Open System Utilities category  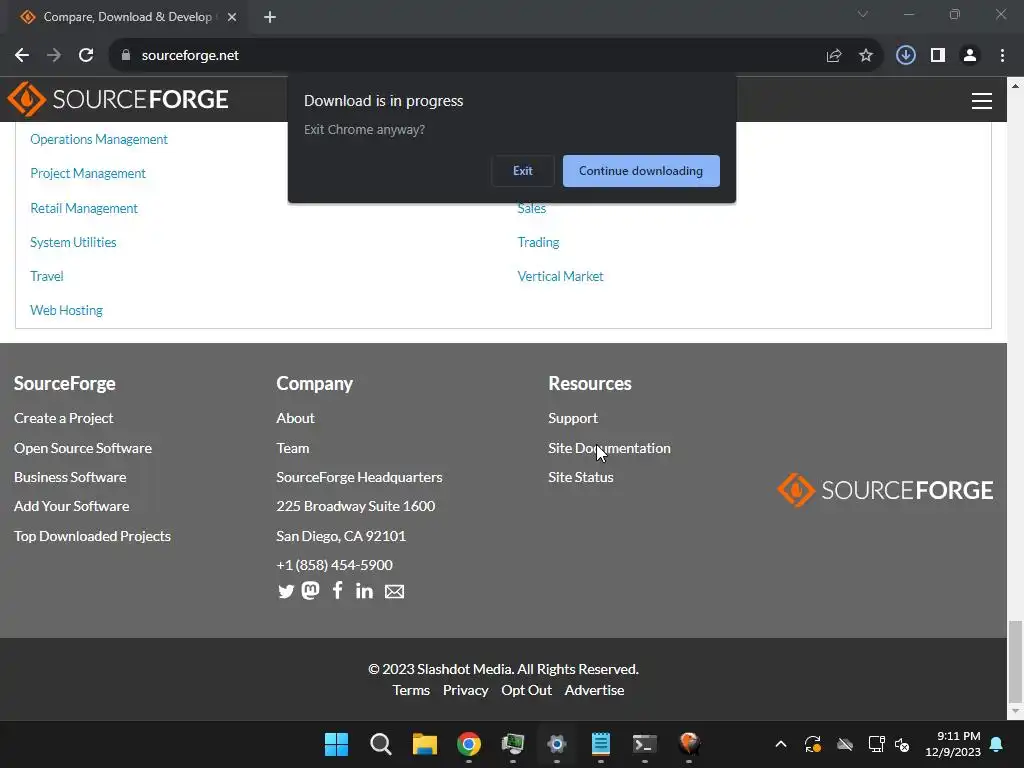point(73,242)
